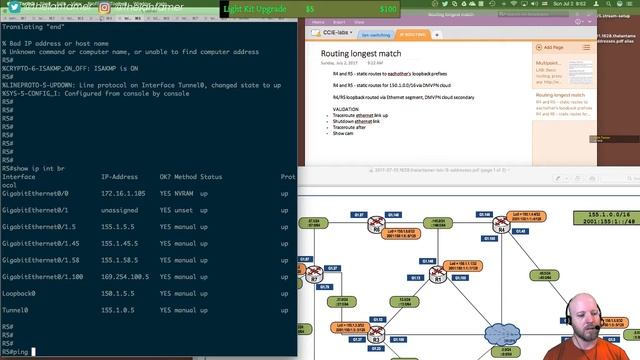Click the ISAKMP is ON log line
The height and width of the screenshot is (360, 640).
[x=70, y=69]
